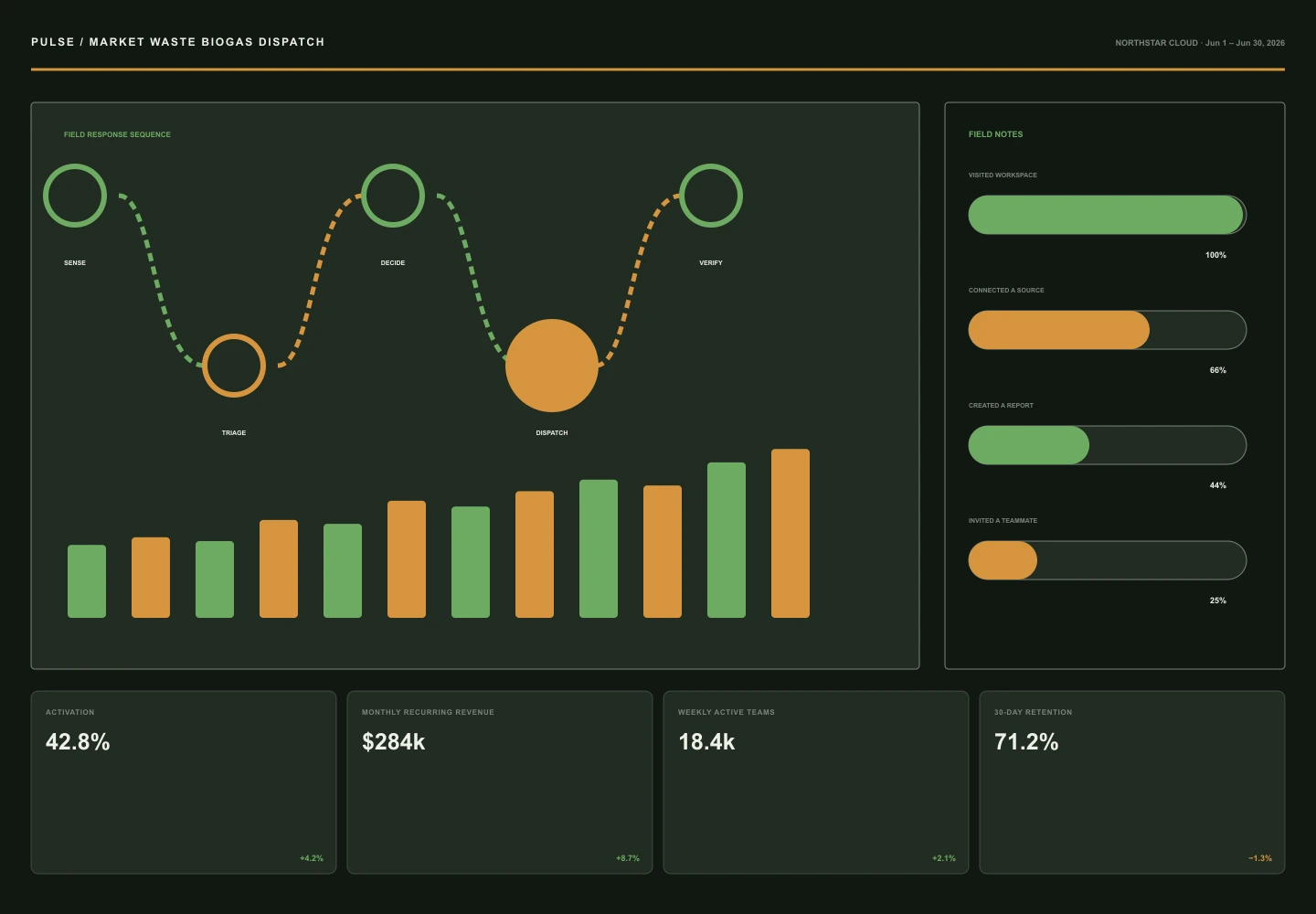
Task: Click the 71.2% retention value
Action: point(1026,741)
